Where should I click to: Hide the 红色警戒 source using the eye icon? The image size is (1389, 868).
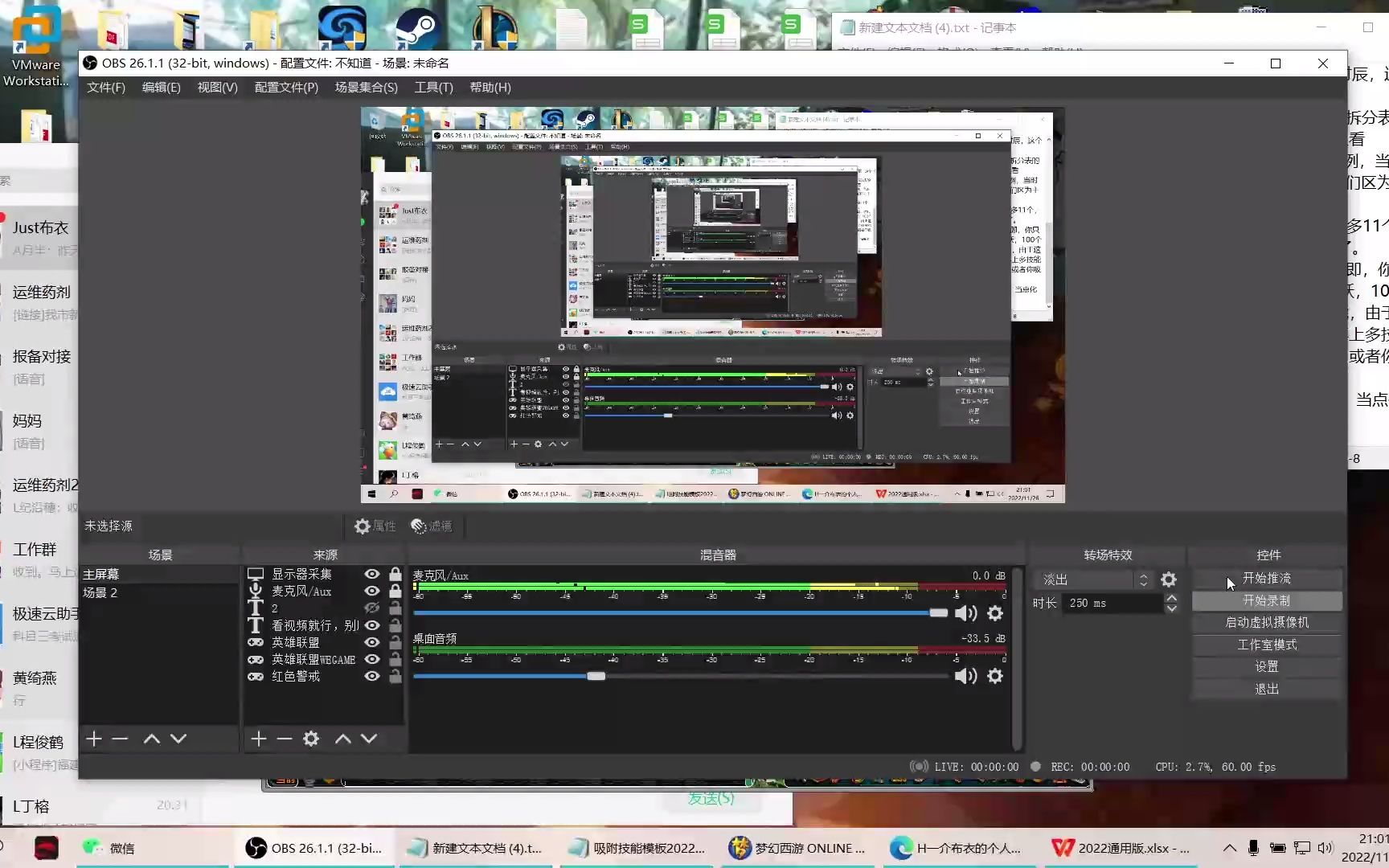[x=372, y=676]
